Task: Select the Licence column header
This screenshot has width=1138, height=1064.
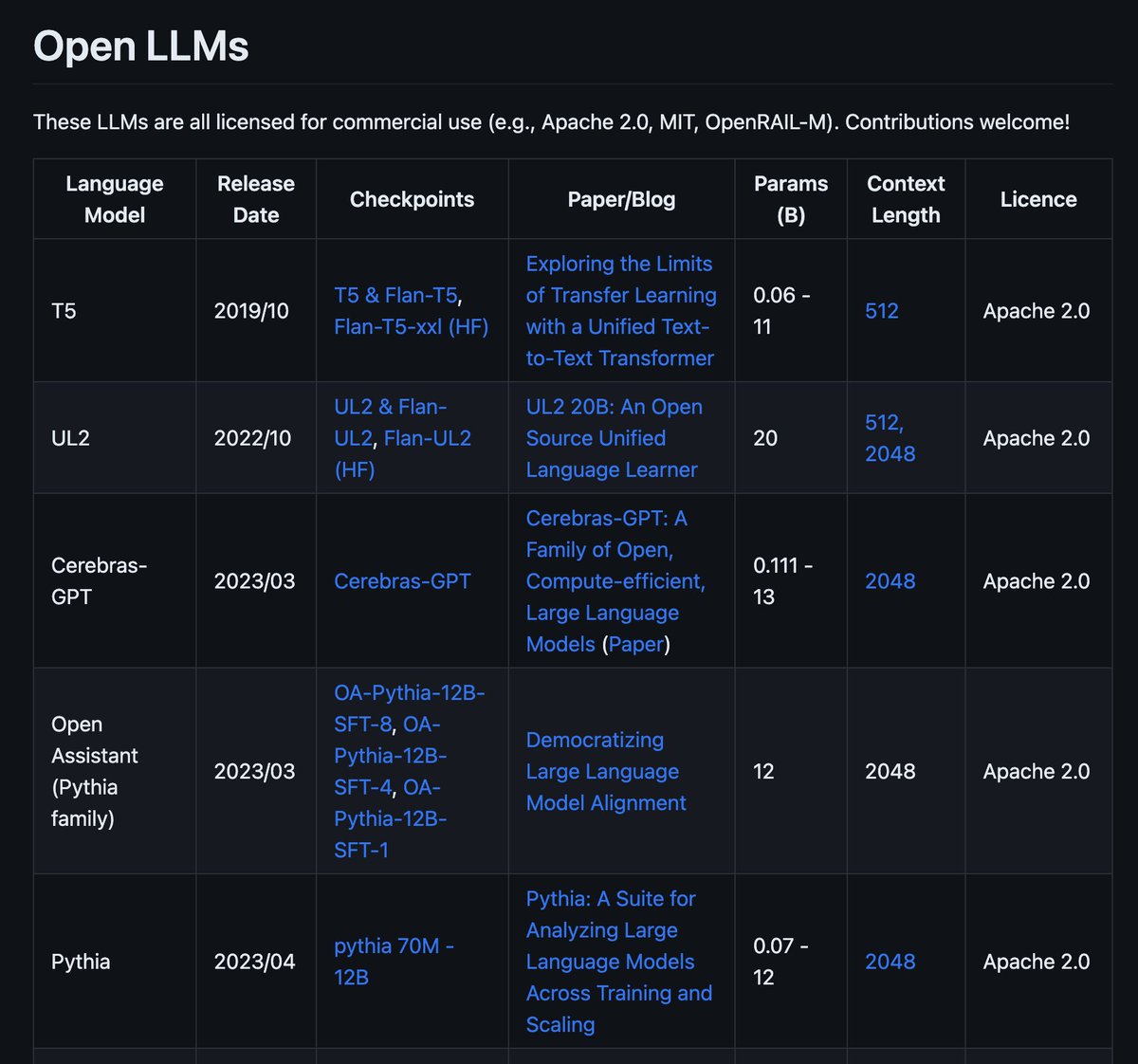Action: coord(1038,199)
